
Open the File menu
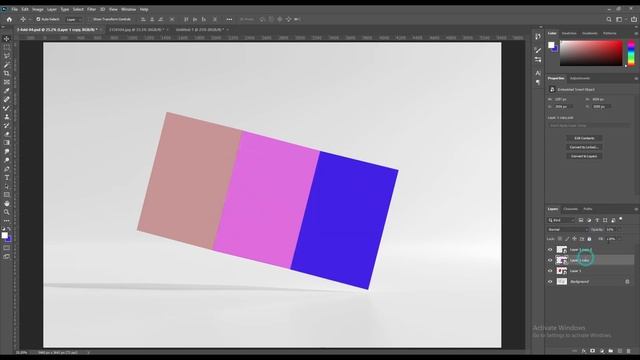pyautogui.click(x=14, y=9)
